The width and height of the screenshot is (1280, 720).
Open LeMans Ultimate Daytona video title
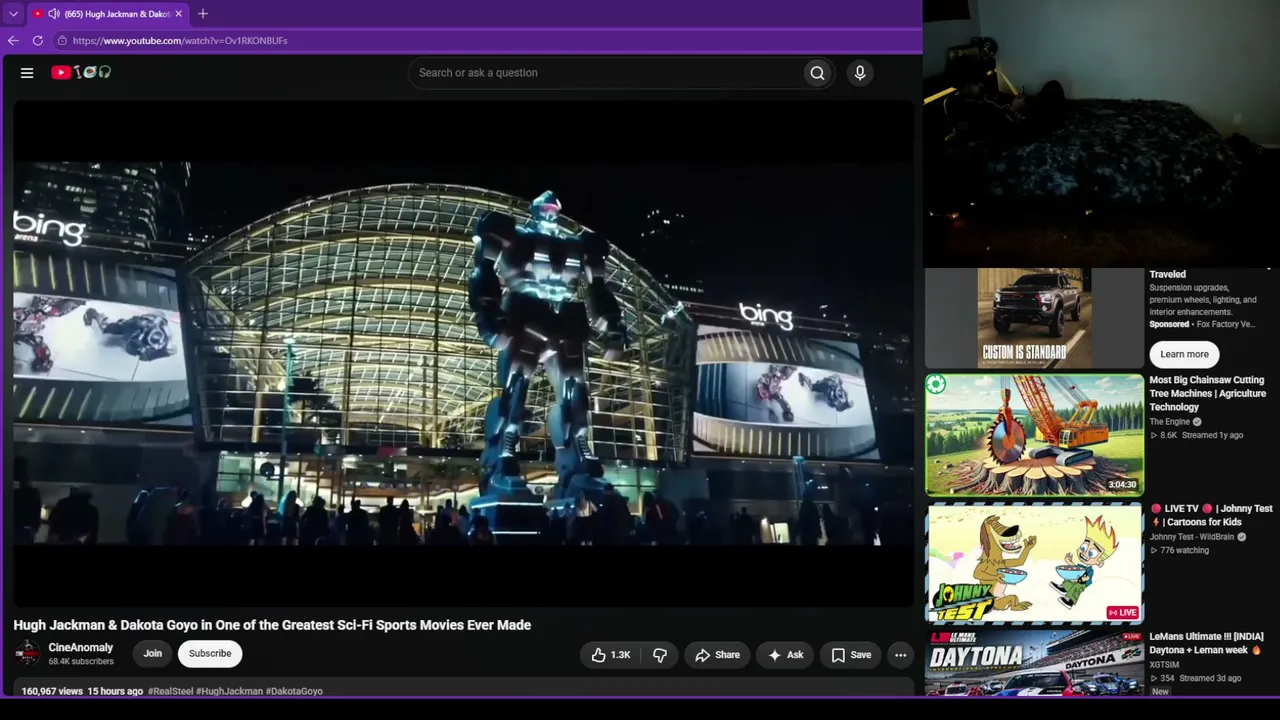pyautogui.click(x=1206, y=643)
